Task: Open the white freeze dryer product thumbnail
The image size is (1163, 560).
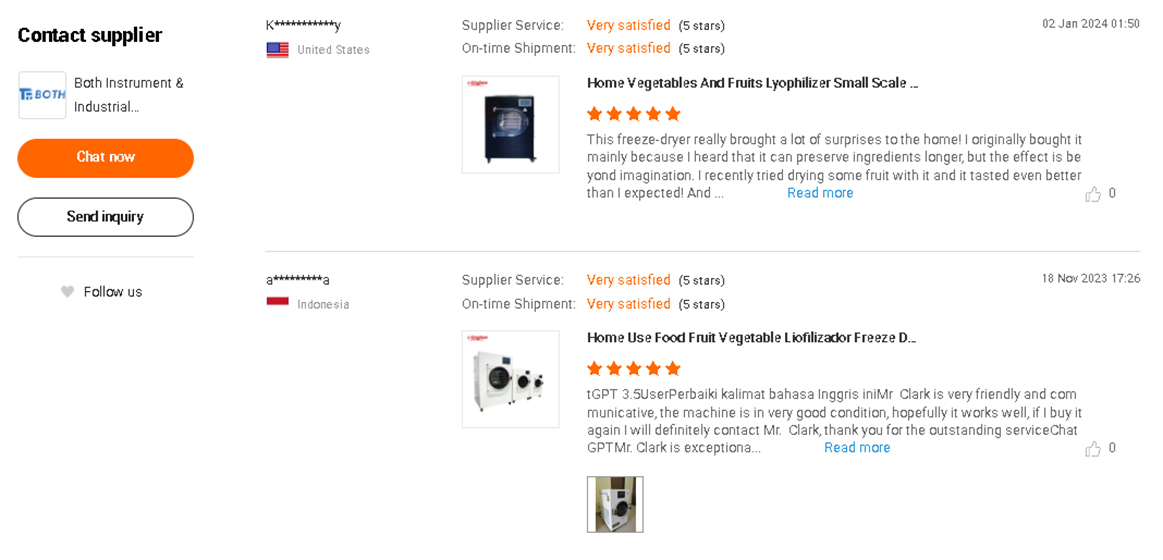Action: 510,380
